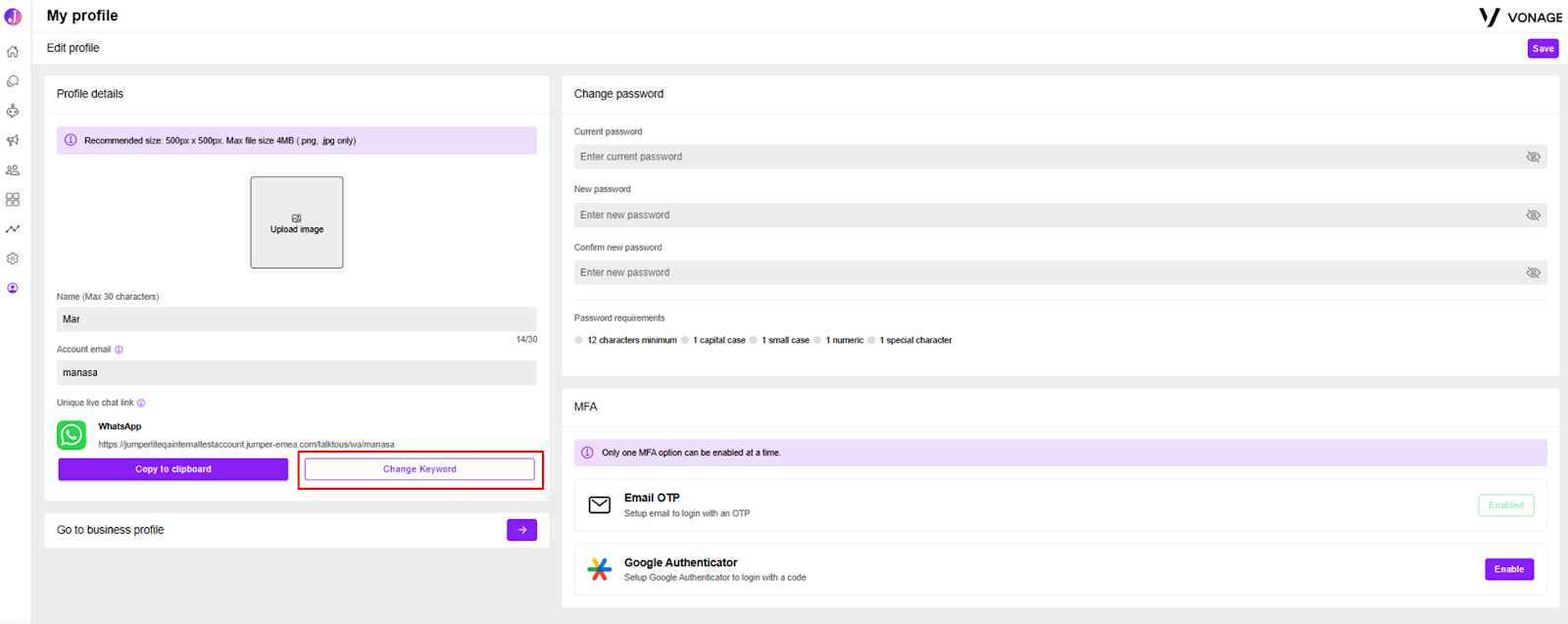Click the Jumper logo at top left
This screenshot has width=1568, height=624.
click(x=13, y=17)
